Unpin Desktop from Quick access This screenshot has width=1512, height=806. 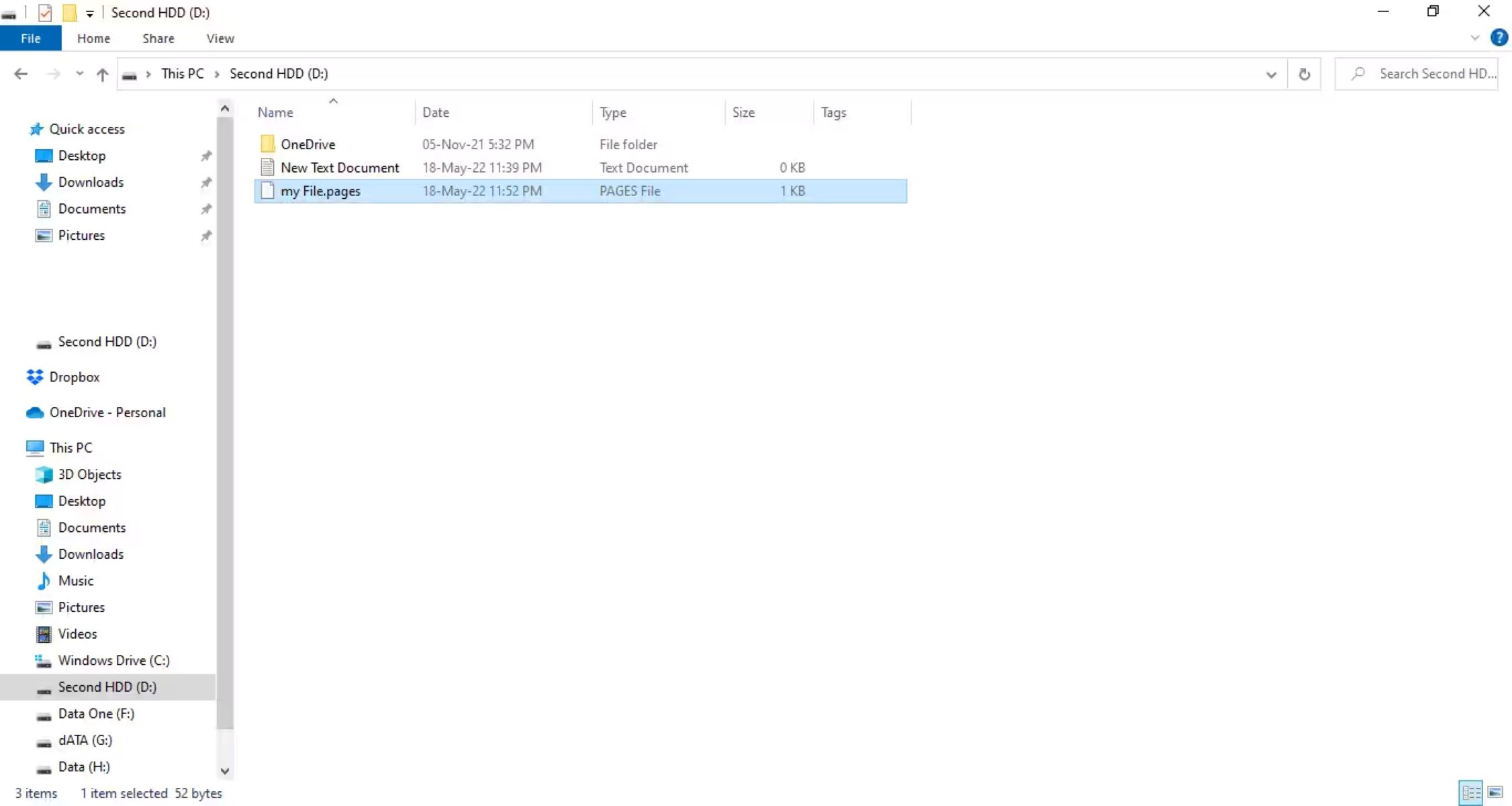tap(205, 155)
